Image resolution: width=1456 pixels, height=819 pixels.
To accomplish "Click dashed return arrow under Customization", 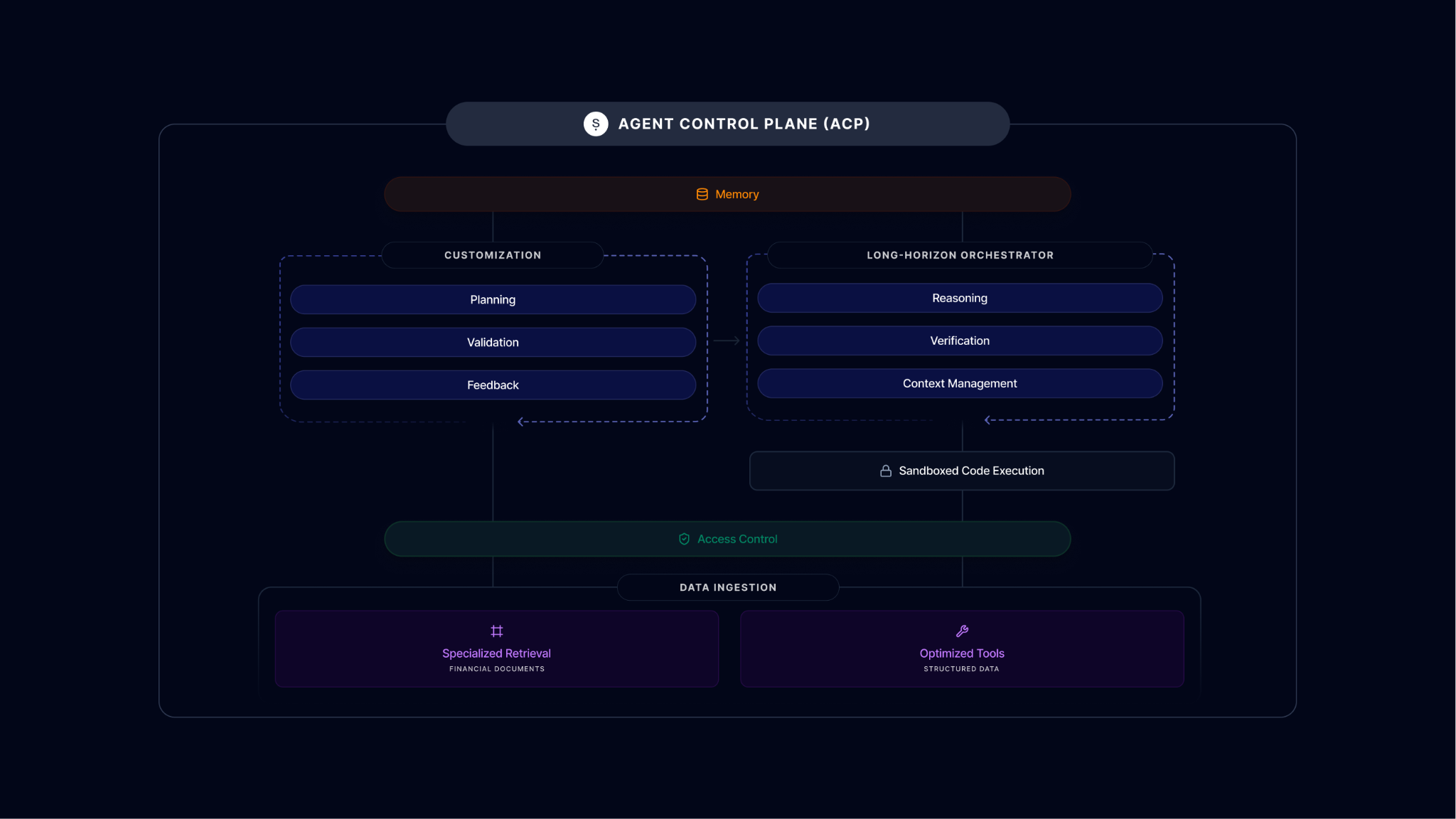I will (522, 422).
